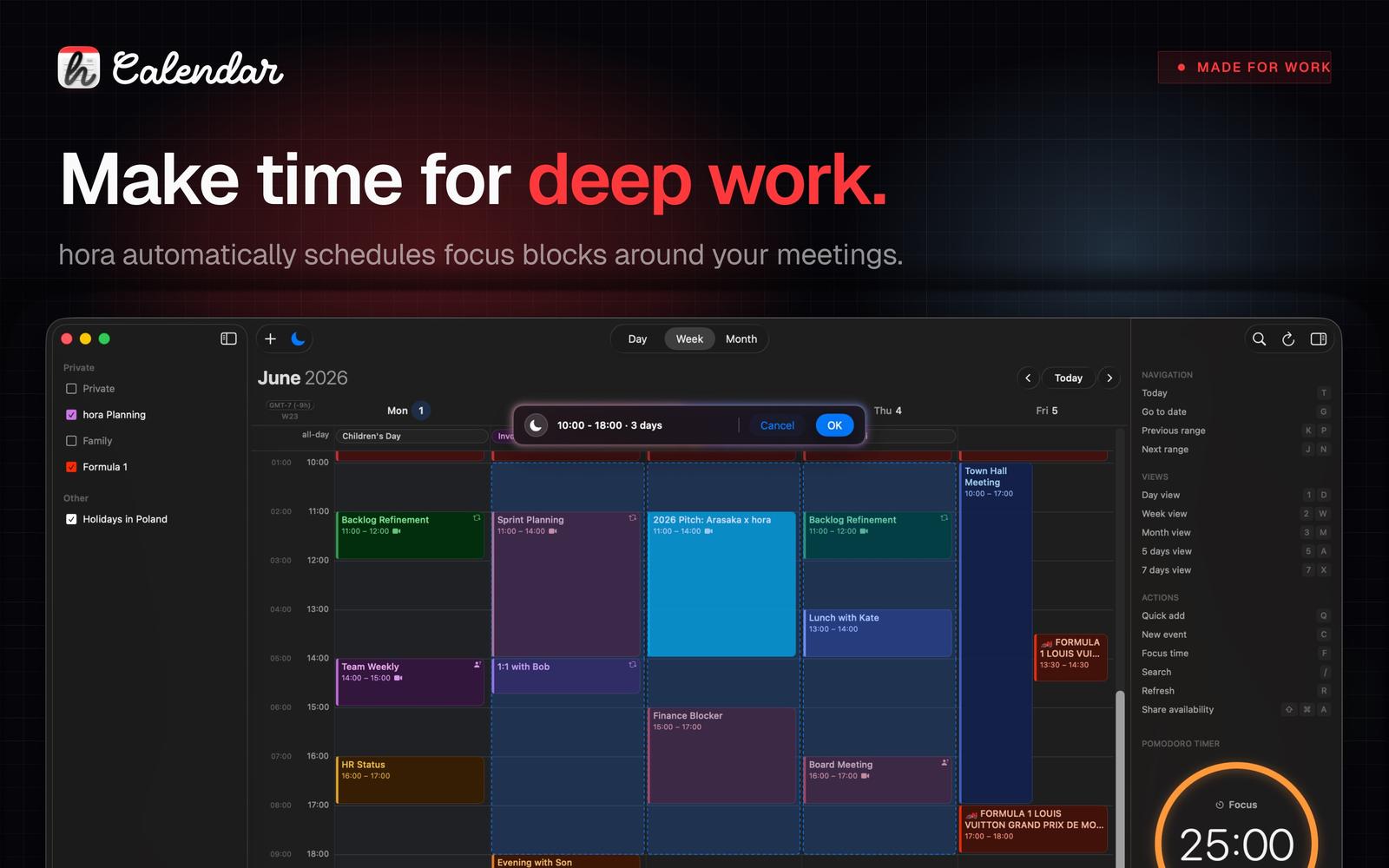Click video icon in Lunch-day Backlog Refinement Thursday

click(864, 531)
